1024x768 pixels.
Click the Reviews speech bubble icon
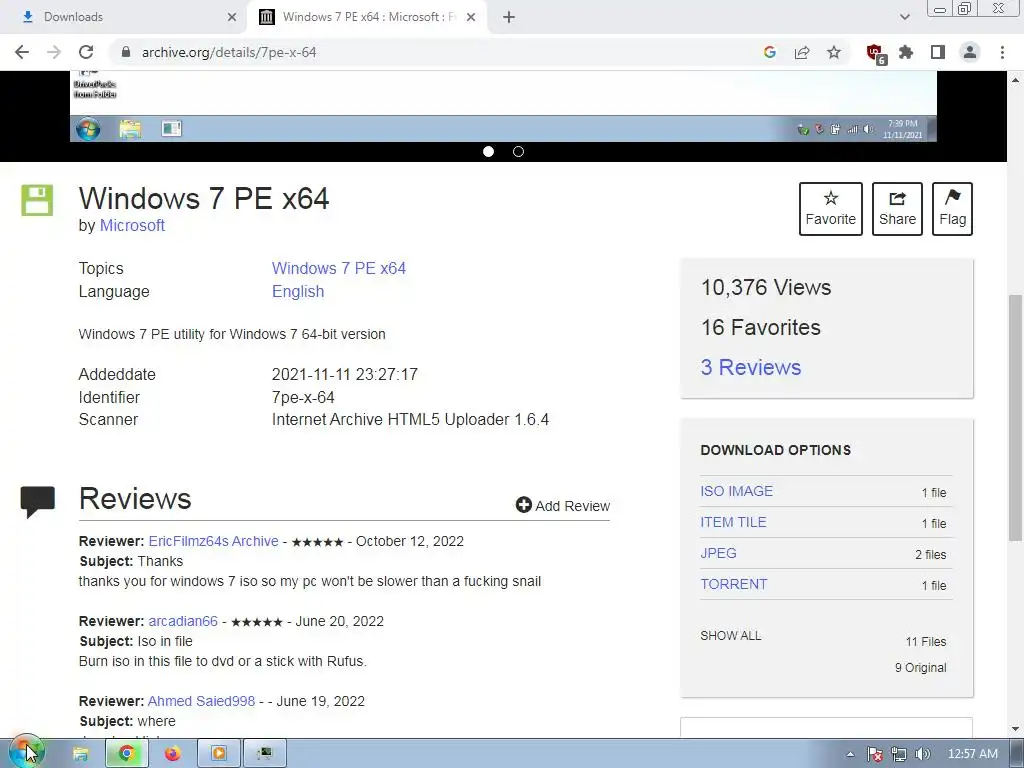click(38, 502)
